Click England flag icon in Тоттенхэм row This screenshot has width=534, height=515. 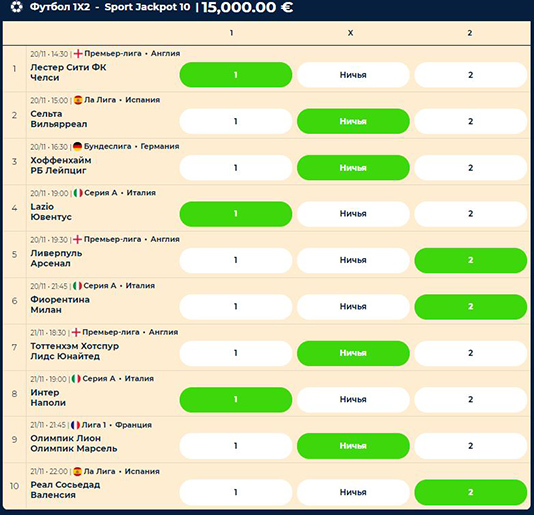click(76, 332)
